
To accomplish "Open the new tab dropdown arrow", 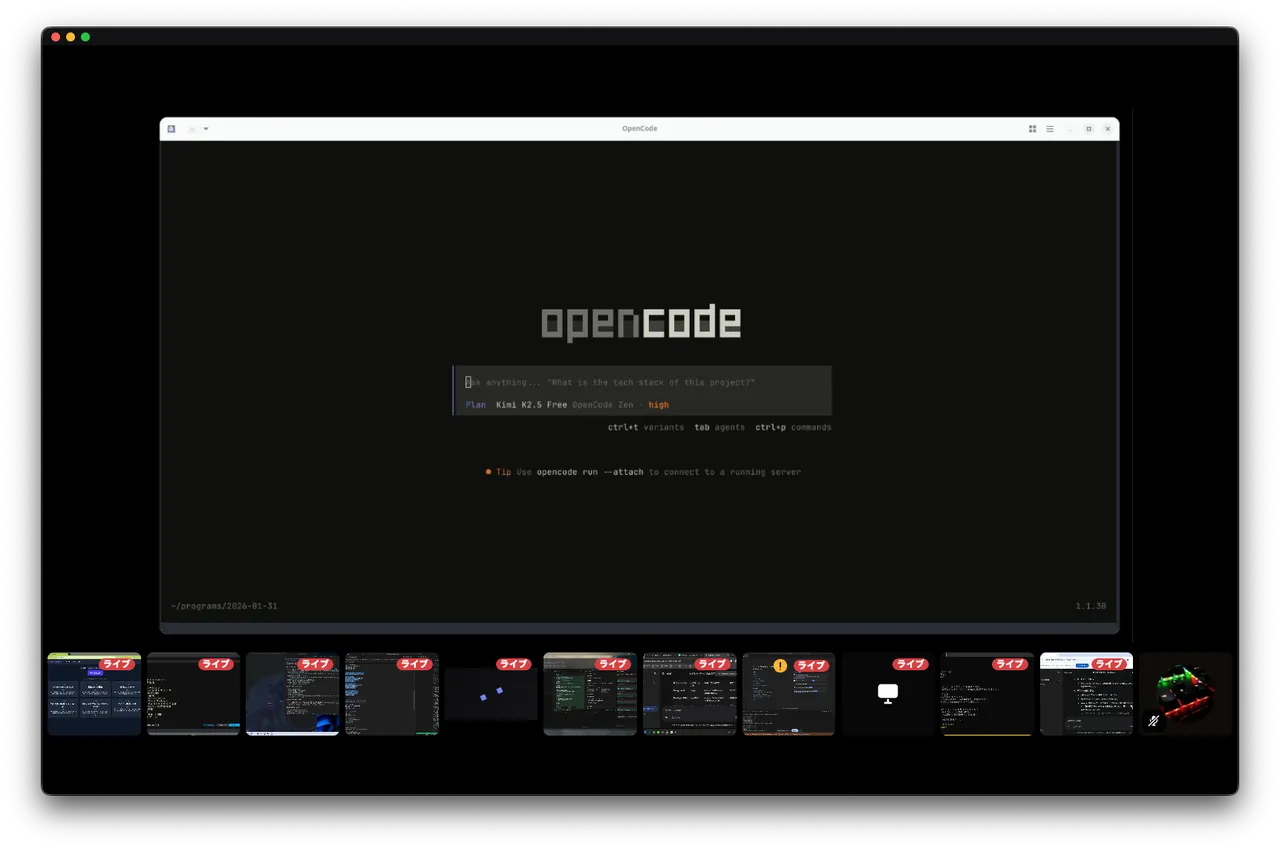I will click(x=206, y=129).
